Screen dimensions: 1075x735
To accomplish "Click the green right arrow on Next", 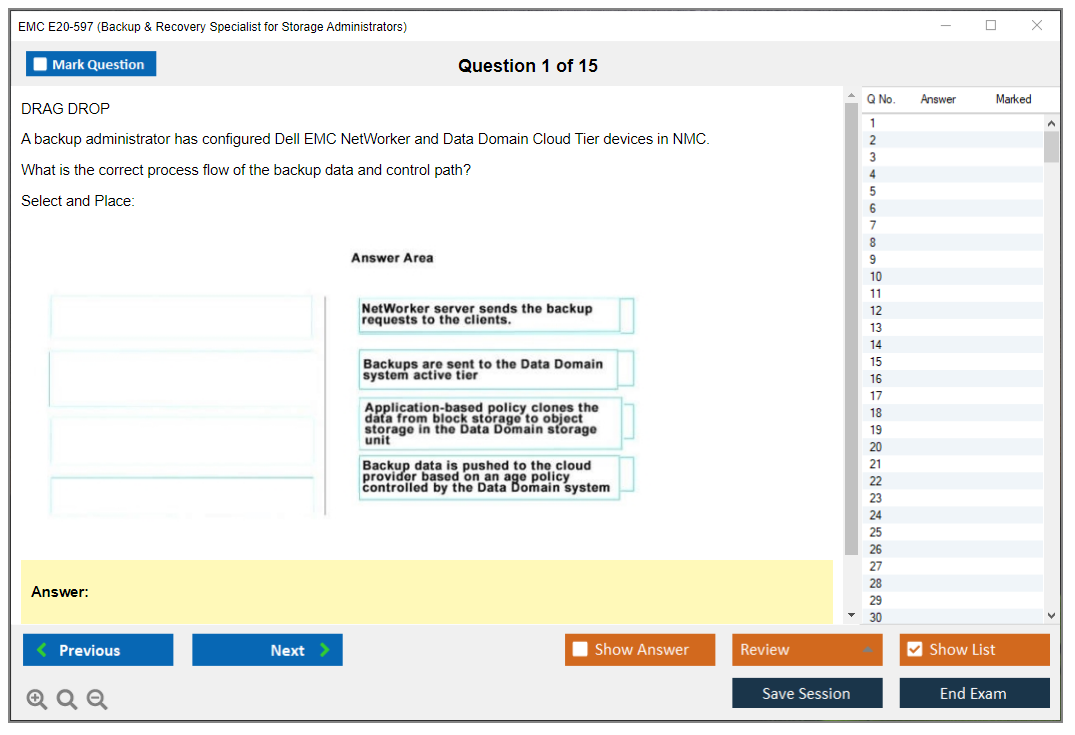I will (x=325, y=650).
